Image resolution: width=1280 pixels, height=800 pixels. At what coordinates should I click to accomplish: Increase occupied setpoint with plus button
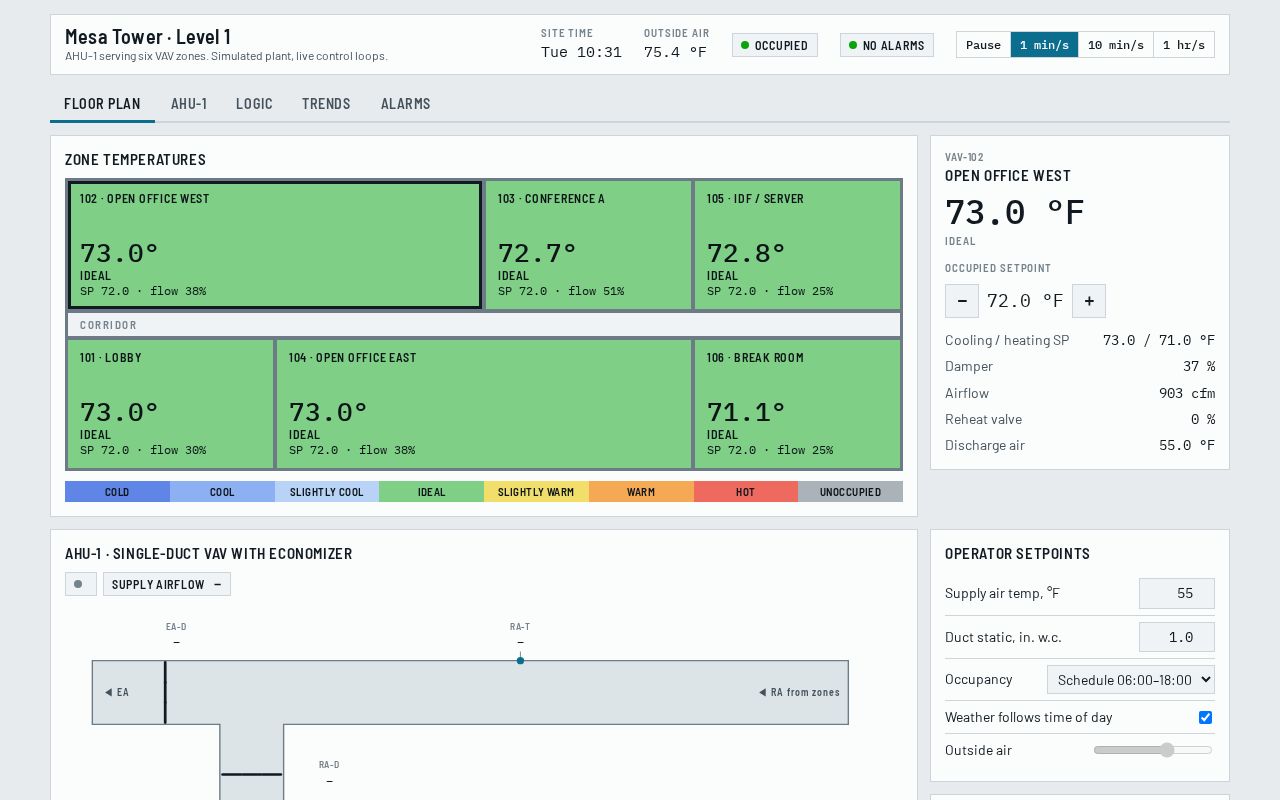tap(1089, 301)
